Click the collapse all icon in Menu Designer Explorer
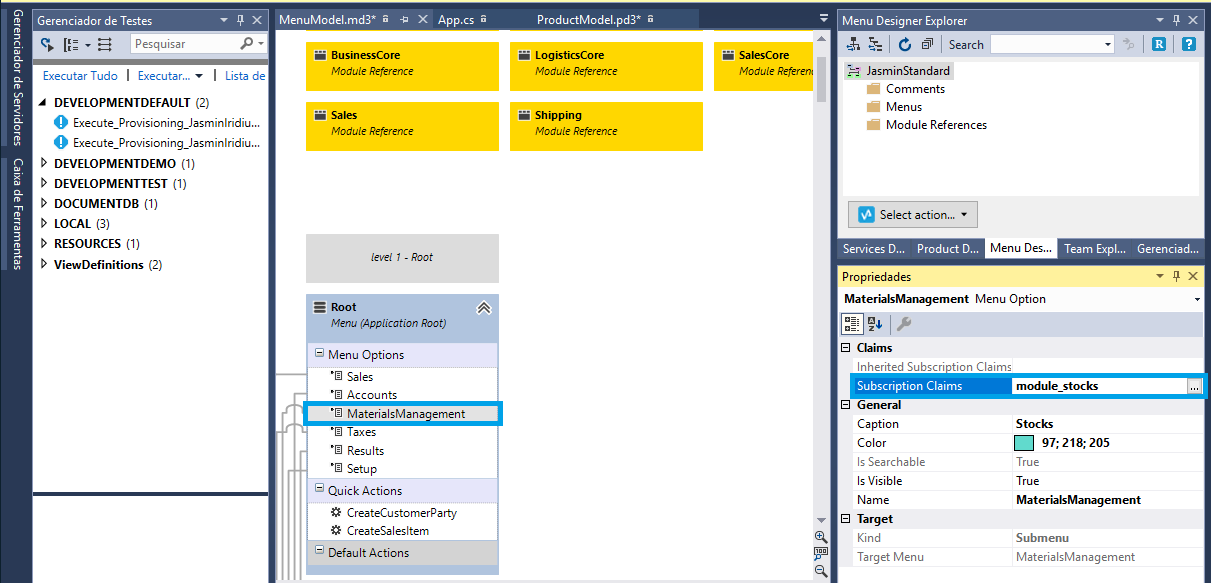1211x583 pixels. 927,44
